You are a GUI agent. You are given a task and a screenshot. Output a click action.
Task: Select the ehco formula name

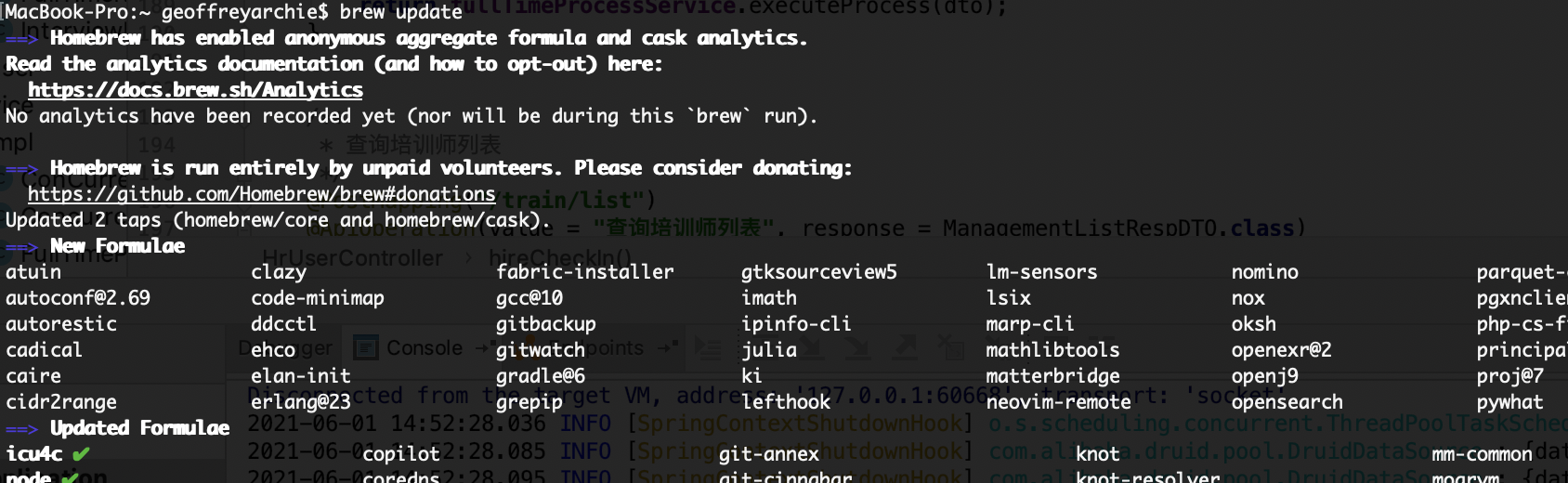273,350
